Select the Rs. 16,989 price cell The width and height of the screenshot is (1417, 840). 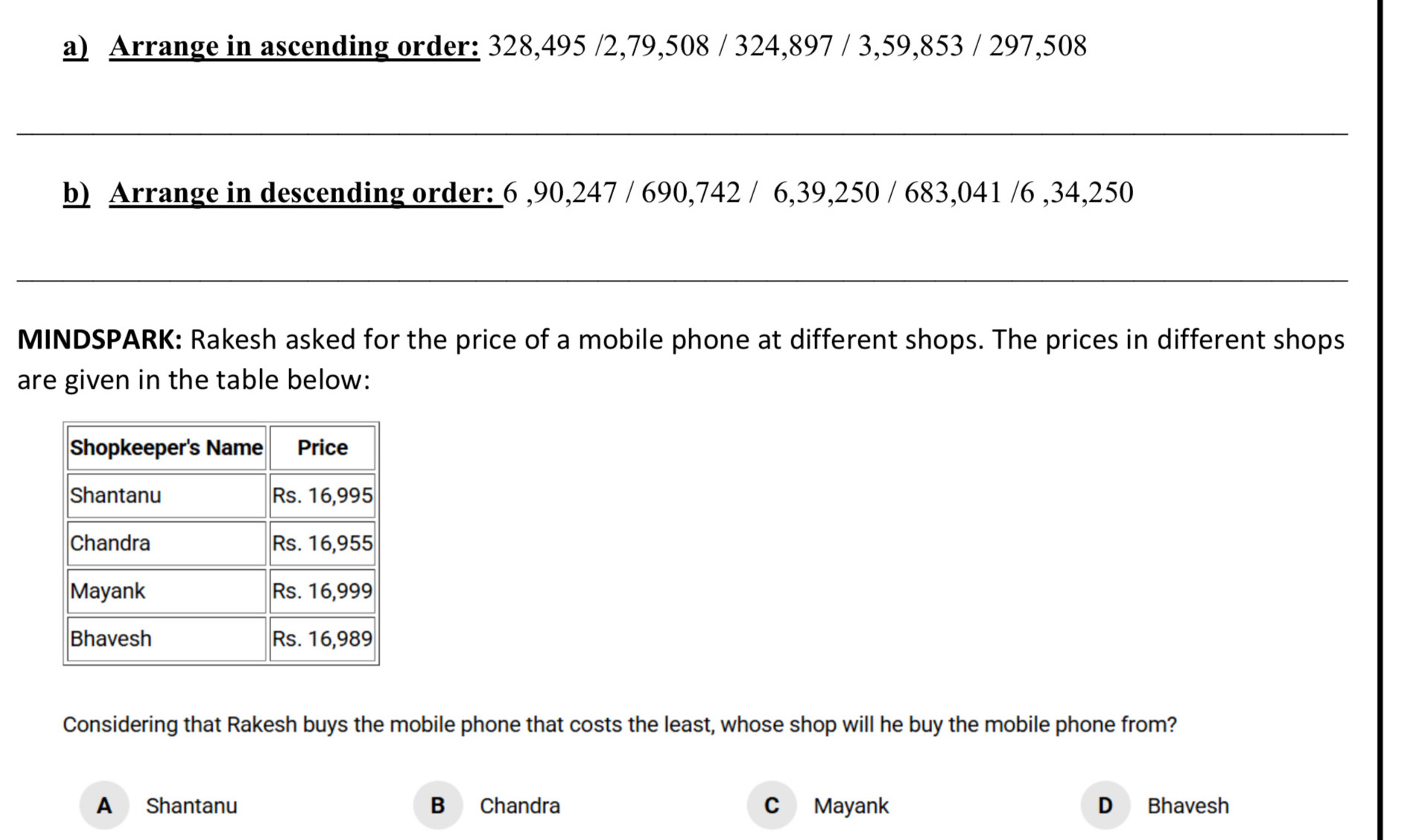322,638
